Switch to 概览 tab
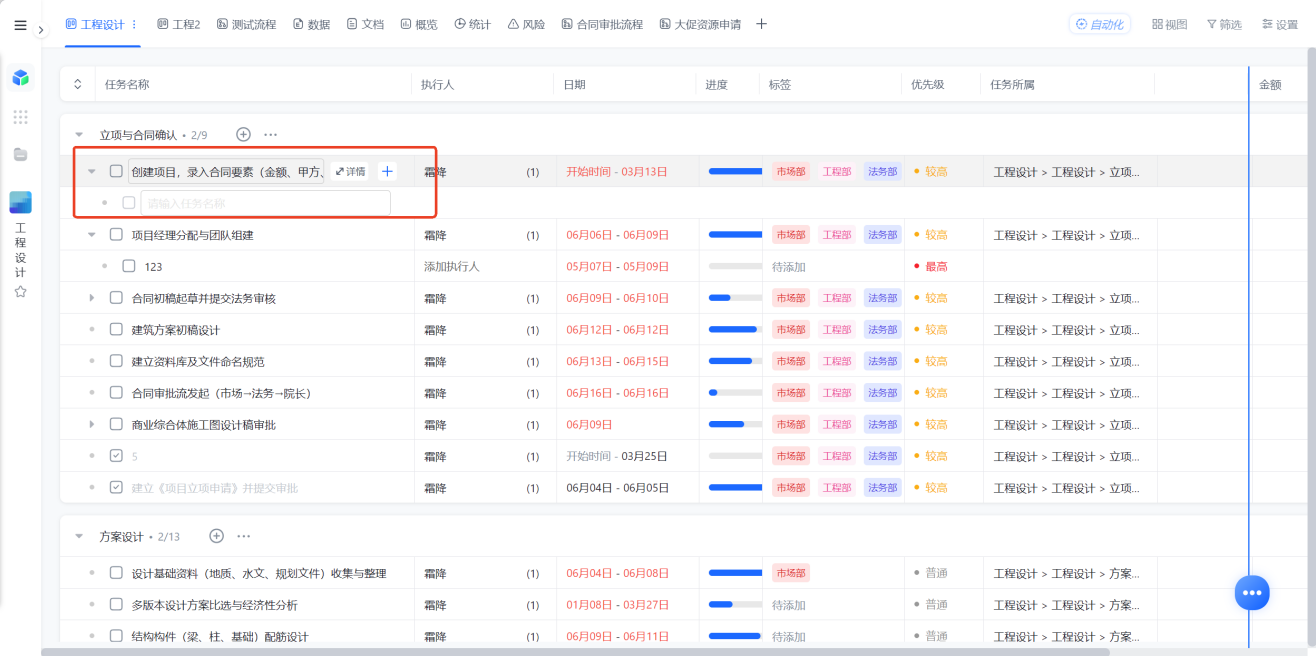 pos(419,24)
